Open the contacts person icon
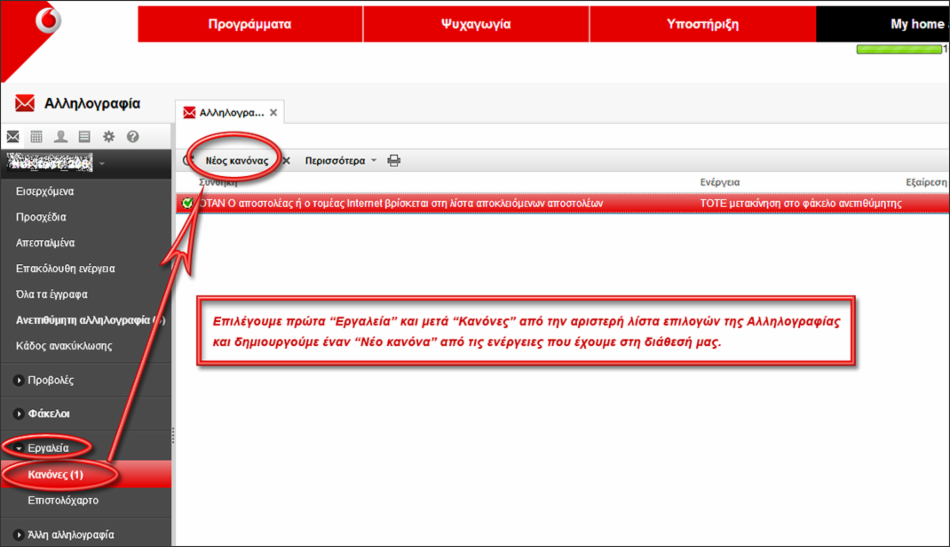This screenshot has height=547, width=950. [61, 136]
